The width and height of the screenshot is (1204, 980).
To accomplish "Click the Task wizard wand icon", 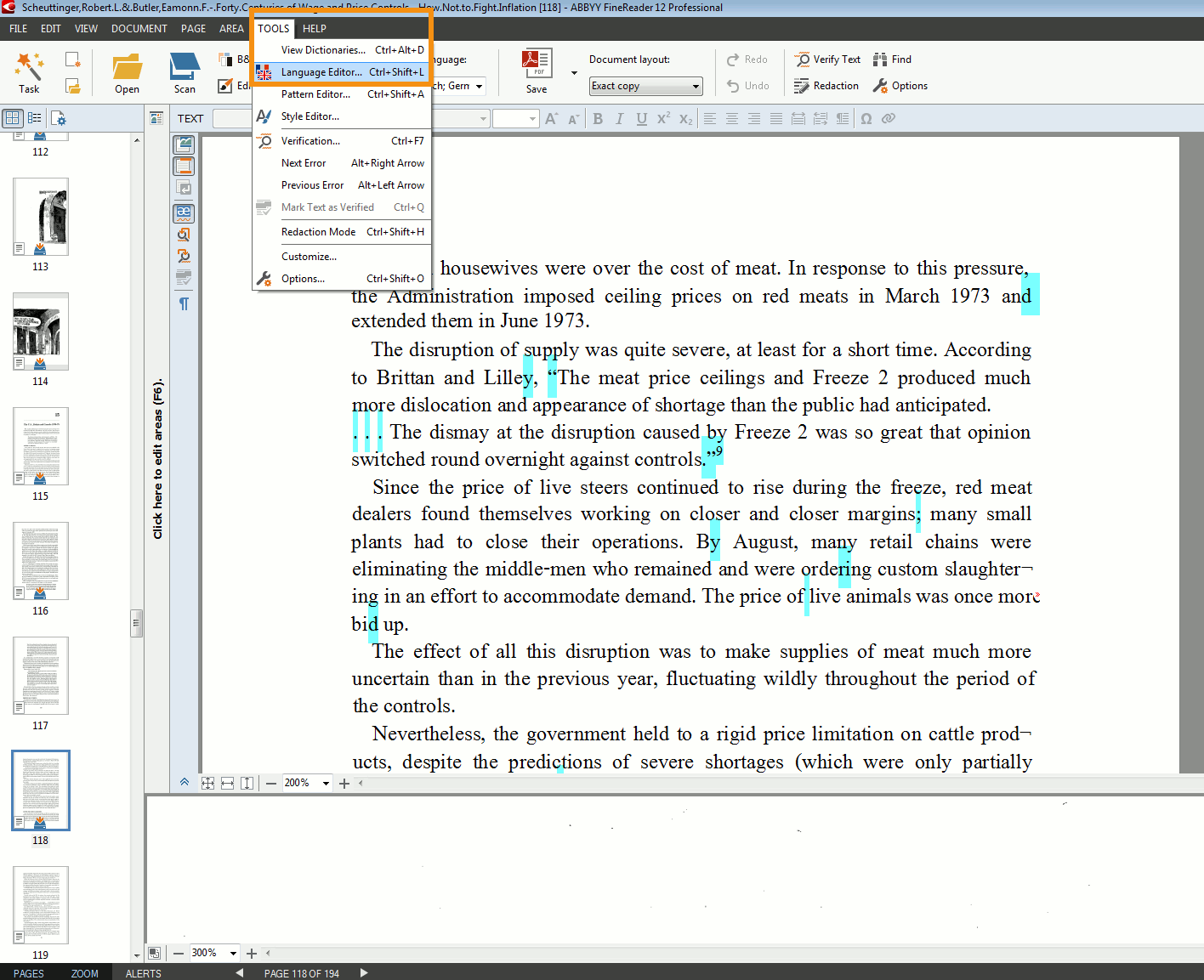I will pyautogui.click(x=29, y=66).
